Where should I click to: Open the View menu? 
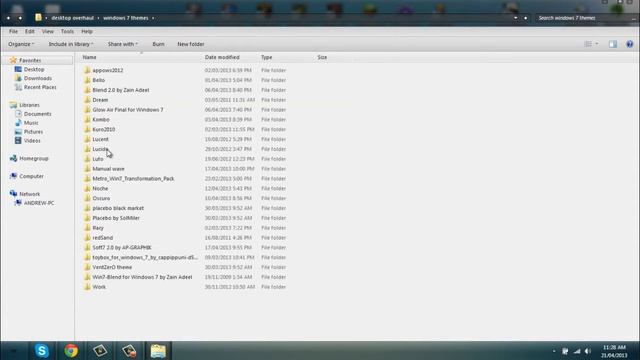(x=47, y=31)
